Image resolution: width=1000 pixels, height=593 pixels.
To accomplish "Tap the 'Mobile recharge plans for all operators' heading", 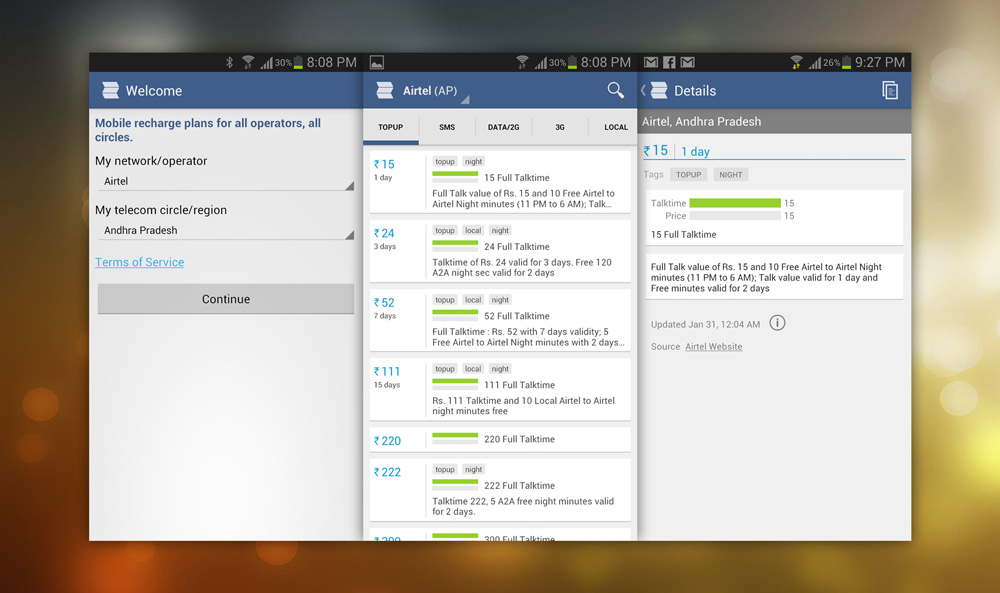I will [208, 130].
